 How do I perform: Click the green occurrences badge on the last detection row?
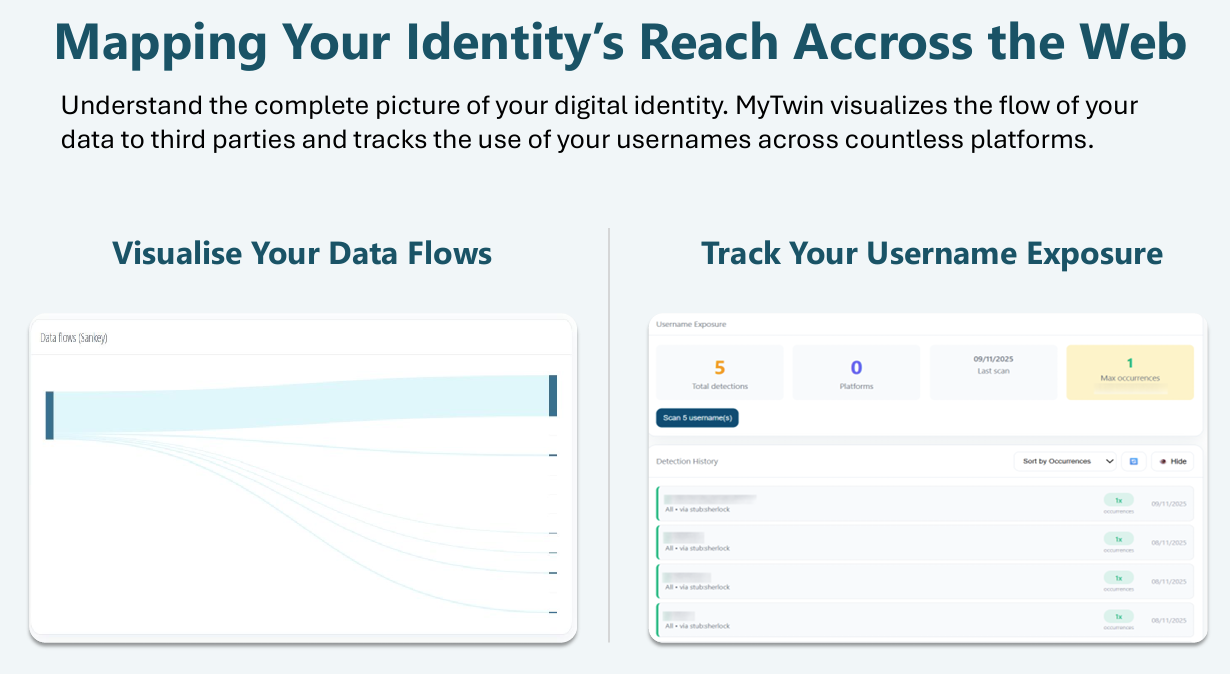(1117, 617)
